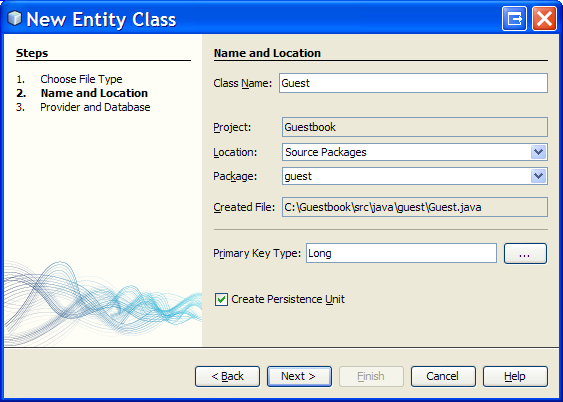Viewport: 563px width, 402px height.
Task: Select the guest package text field
Action: pos(406,176)
